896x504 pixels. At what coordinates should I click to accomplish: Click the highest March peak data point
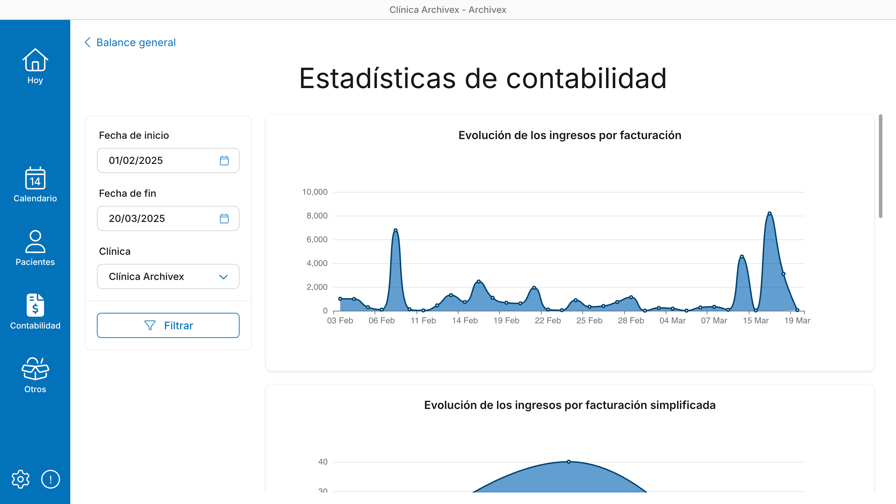click(x=770, y=214)
